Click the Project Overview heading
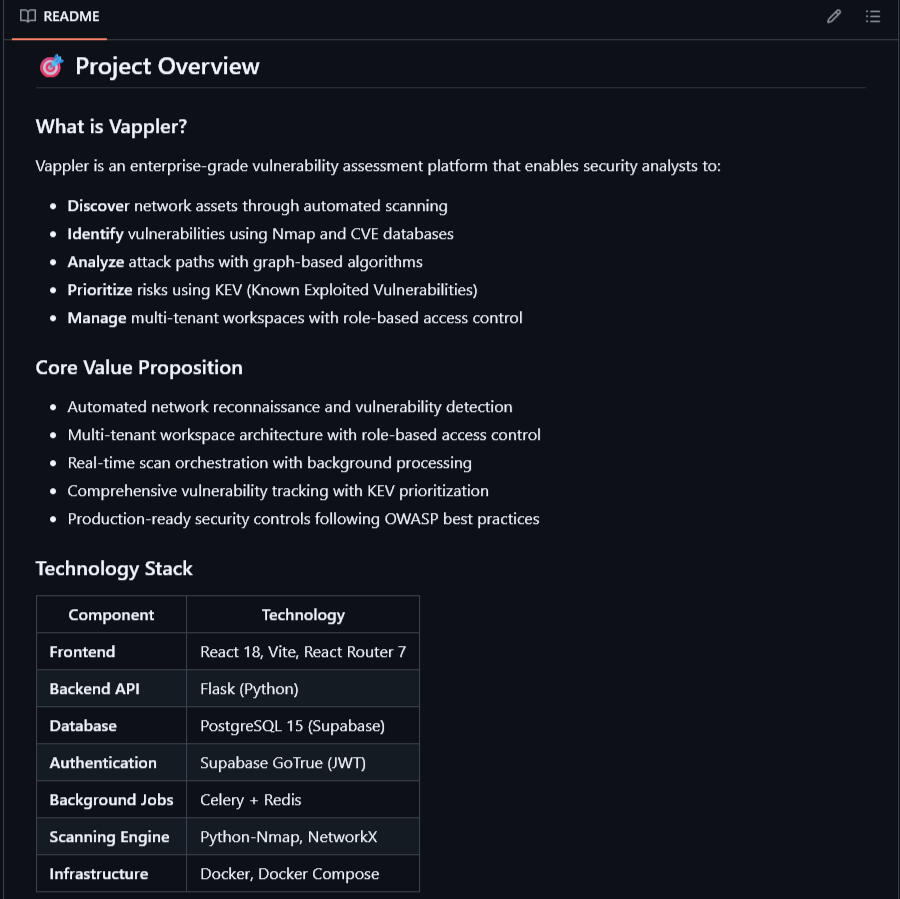Image resolution: width=900 pixels, height=899 pixels. (167, 66)
